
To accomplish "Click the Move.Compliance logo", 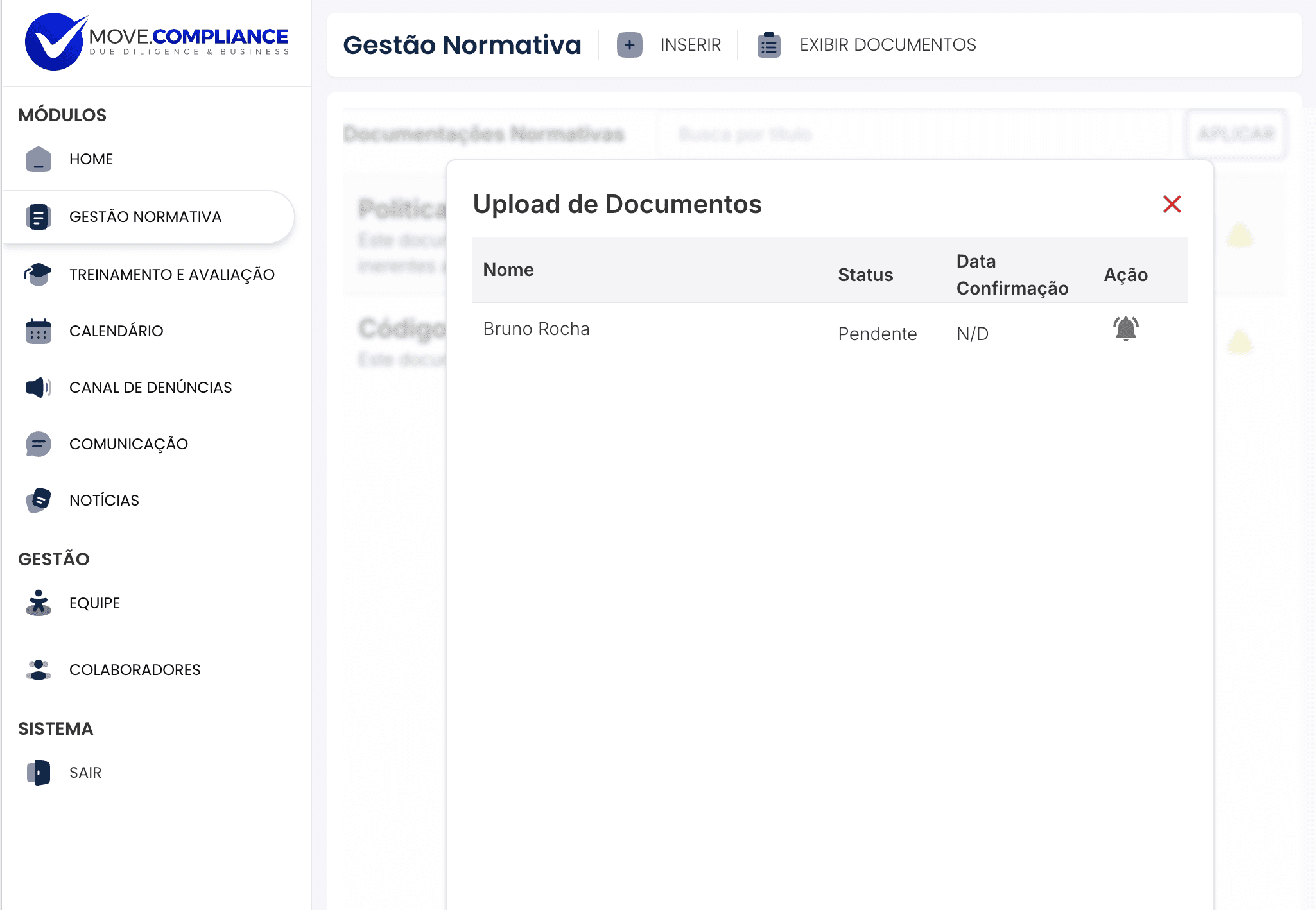I will click(x=157, y=42).
